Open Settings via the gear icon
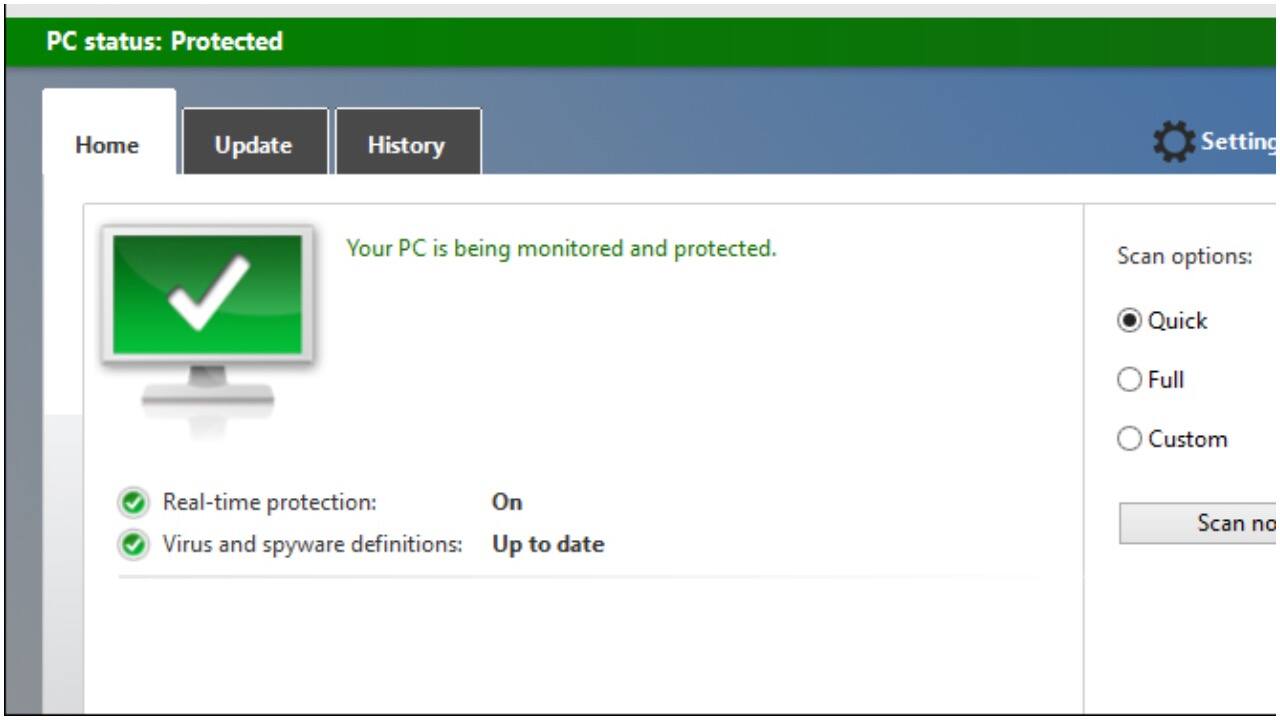The height and width of the screenshot is (720, 1280). point(1173,143)
